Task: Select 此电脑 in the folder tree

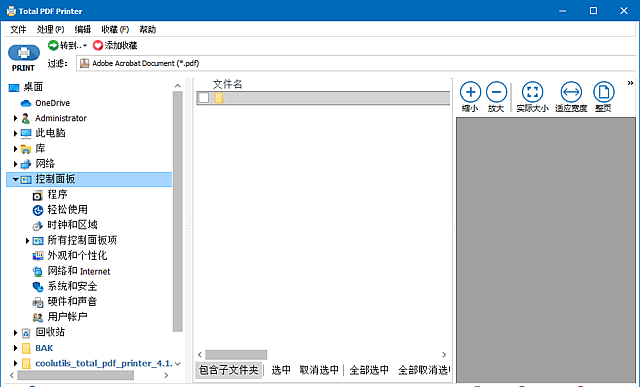Action: pyautogui.click(x=50, y=133)
